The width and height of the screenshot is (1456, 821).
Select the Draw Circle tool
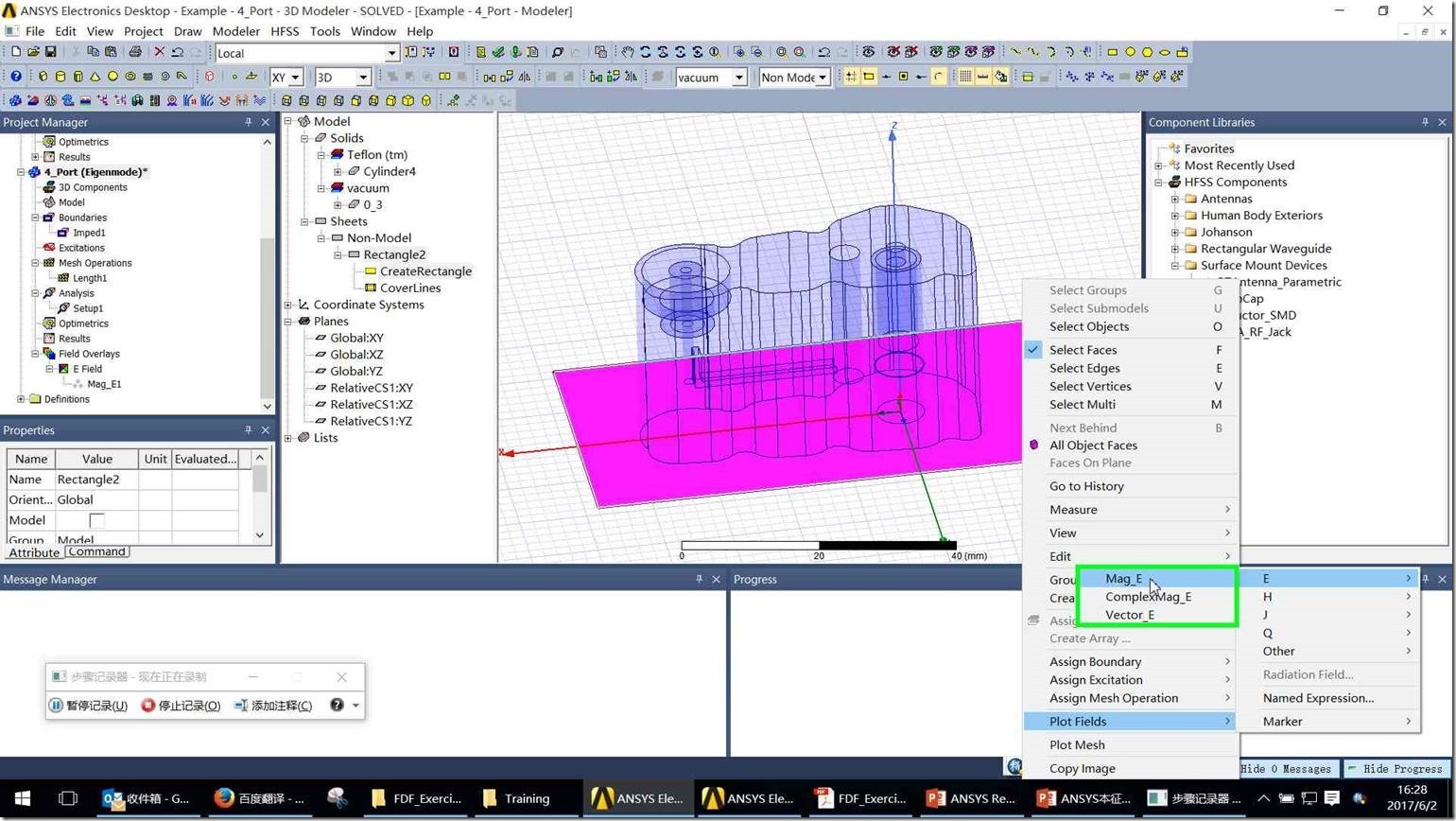pyautogui.click(x=1130, y=52)
